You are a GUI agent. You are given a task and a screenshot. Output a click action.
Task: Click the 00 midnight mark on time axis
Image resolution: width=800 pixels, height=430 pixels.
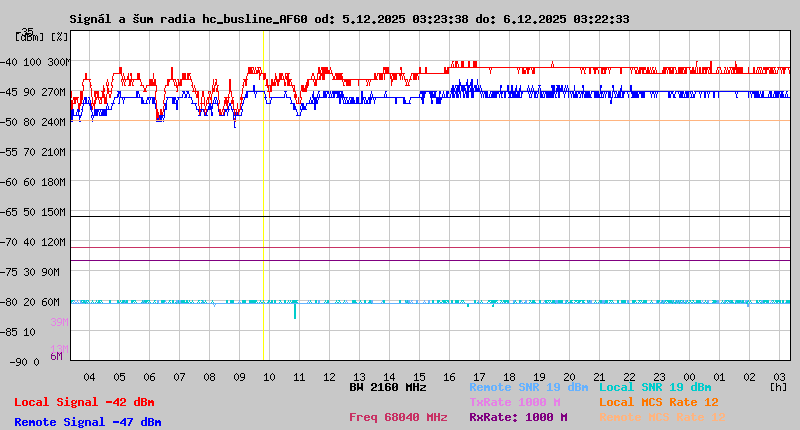(689, 376)
